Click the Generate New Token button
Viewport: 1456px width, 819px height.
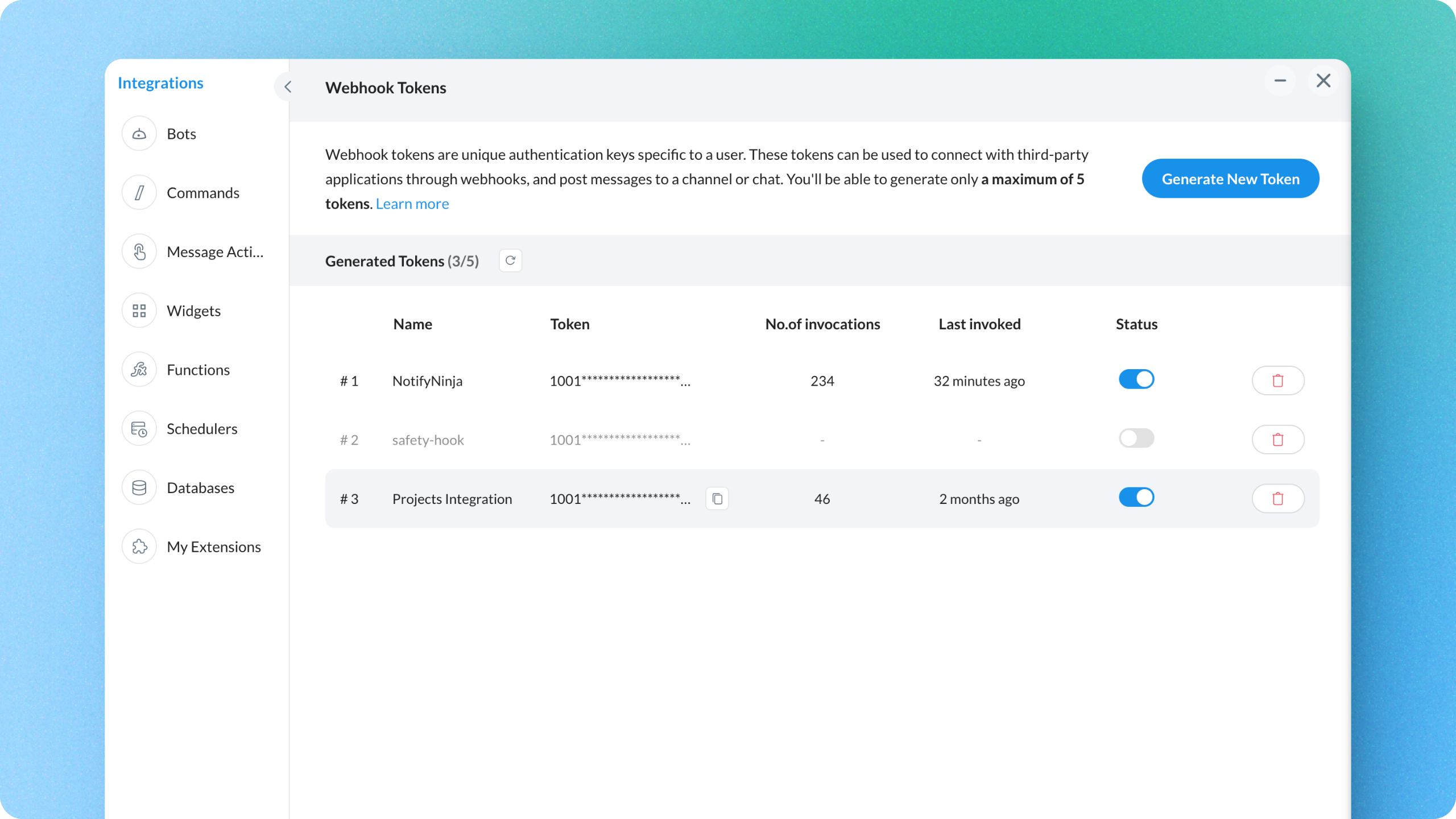coord(1230,179)
